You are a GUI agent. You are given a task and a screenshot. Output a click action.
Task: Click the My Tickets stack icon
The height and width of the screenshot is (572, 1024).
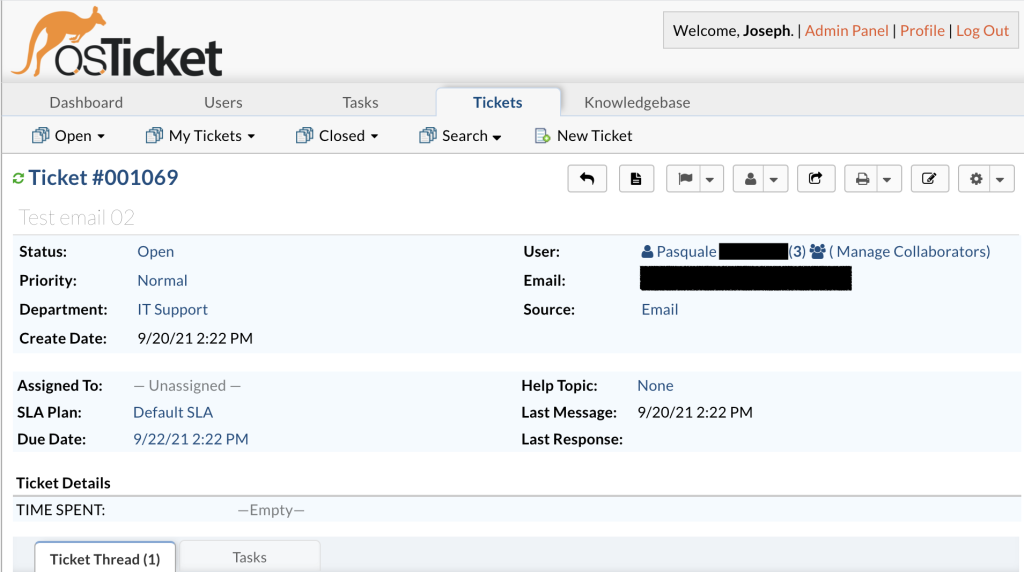click(154, 135)
